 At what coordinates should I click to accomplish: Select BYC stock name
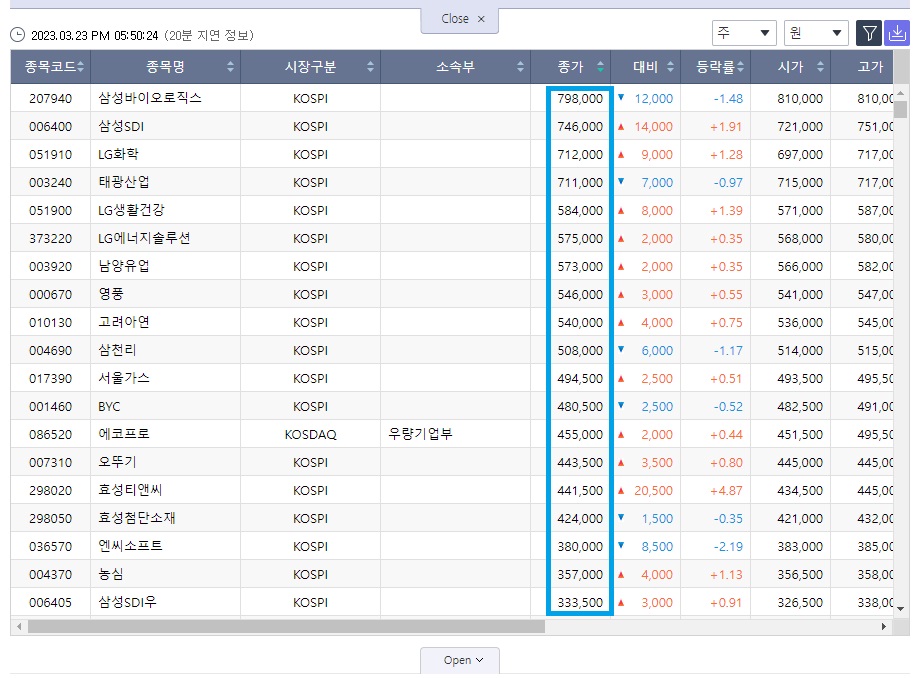tap(109, 406)
